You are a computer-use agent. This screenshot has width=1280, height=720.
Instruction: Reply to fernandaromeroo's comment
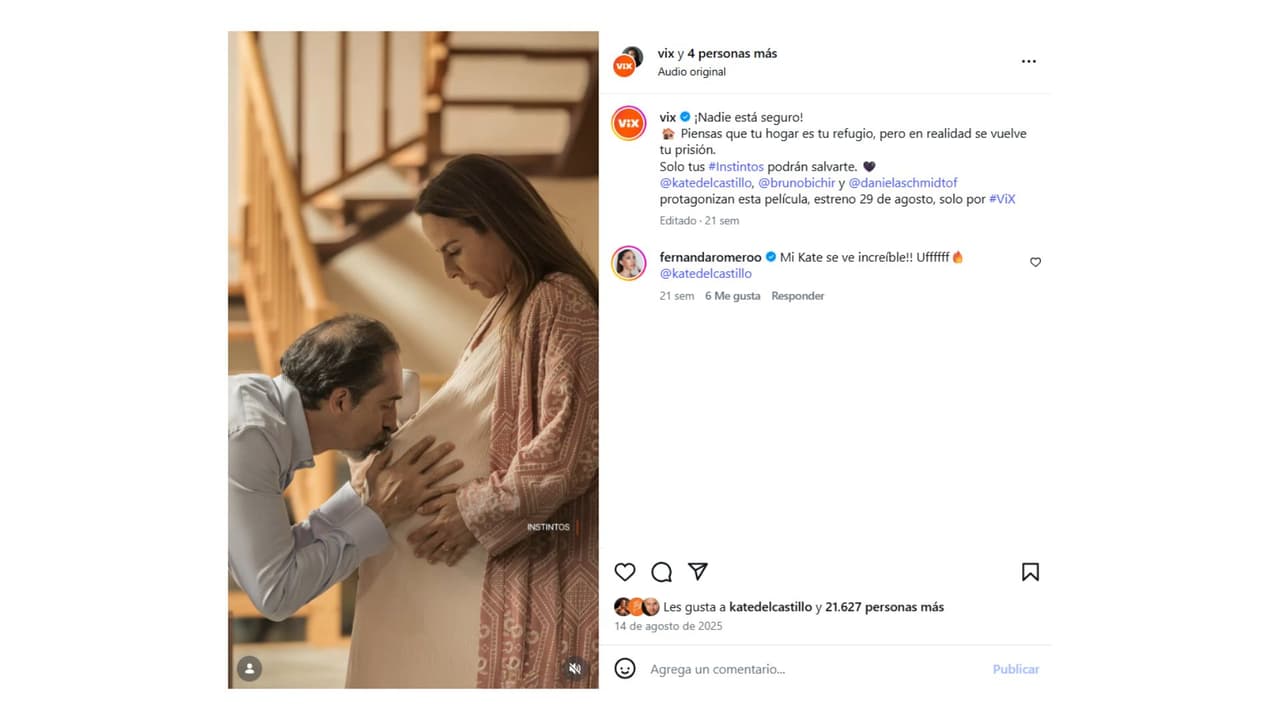pos(797,296)
